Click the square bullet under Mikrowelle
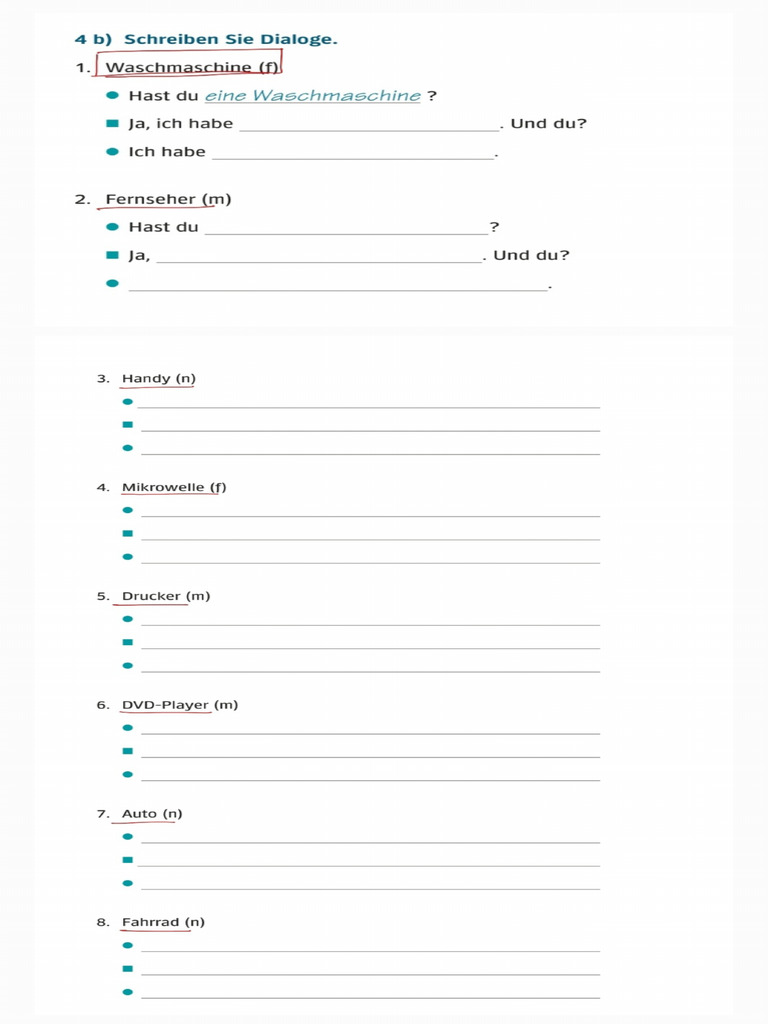The width and height of the screenshot is (768, 1024). (127, 534)
